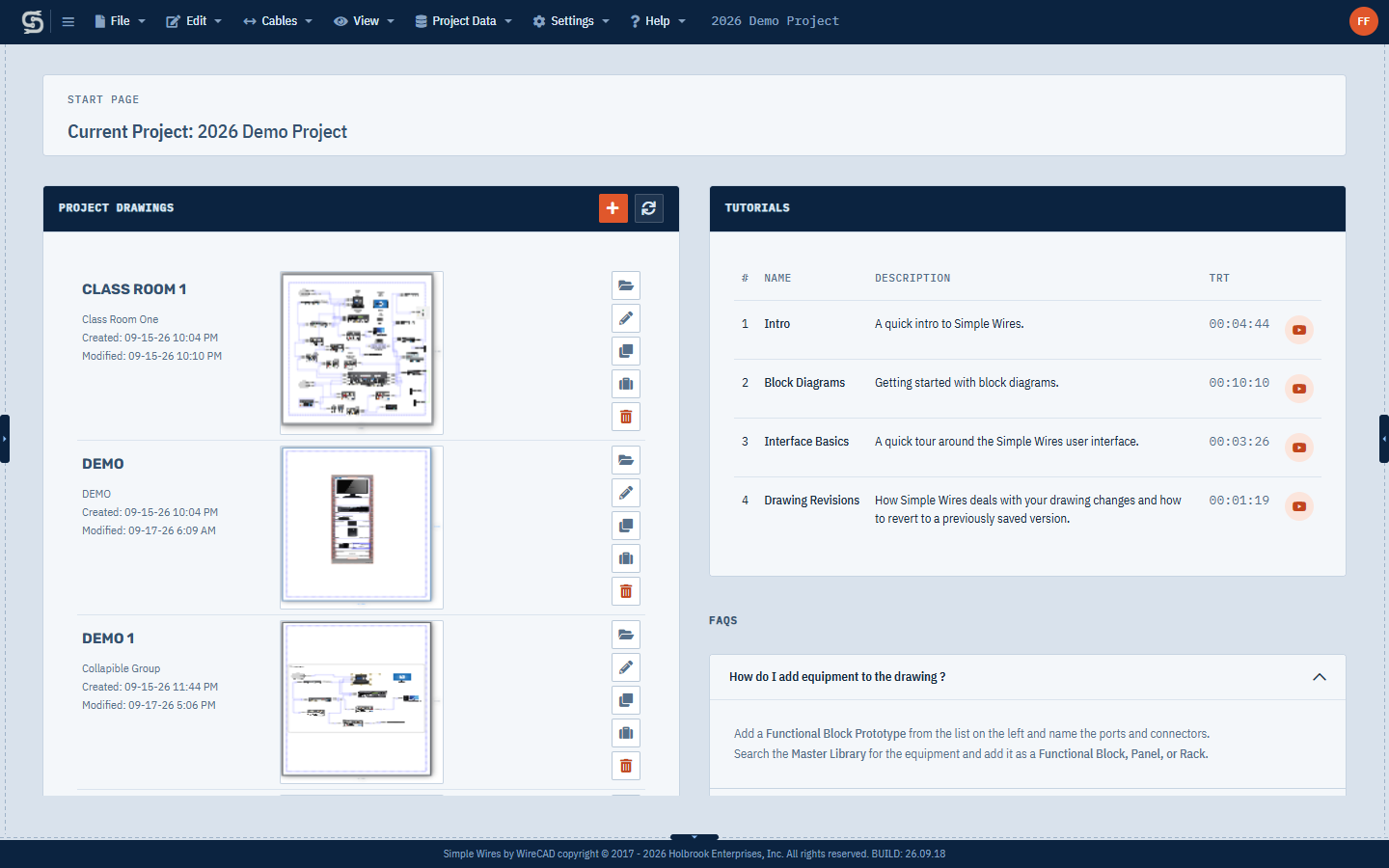Click the TRT column header
1389x868 pixels.
(1219, 278)
